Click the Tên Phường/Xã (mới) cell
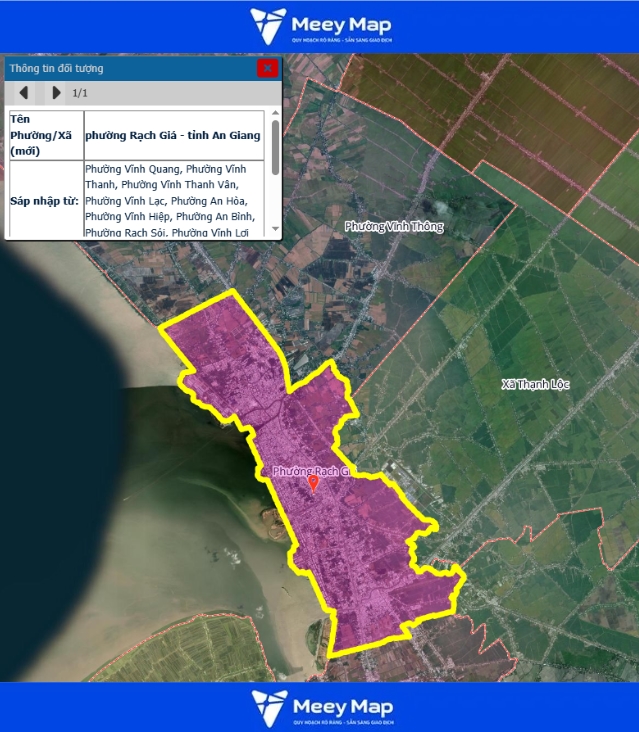Image resolution: width=639 pixels, height=732 pixels. click(x=46, y=135)
